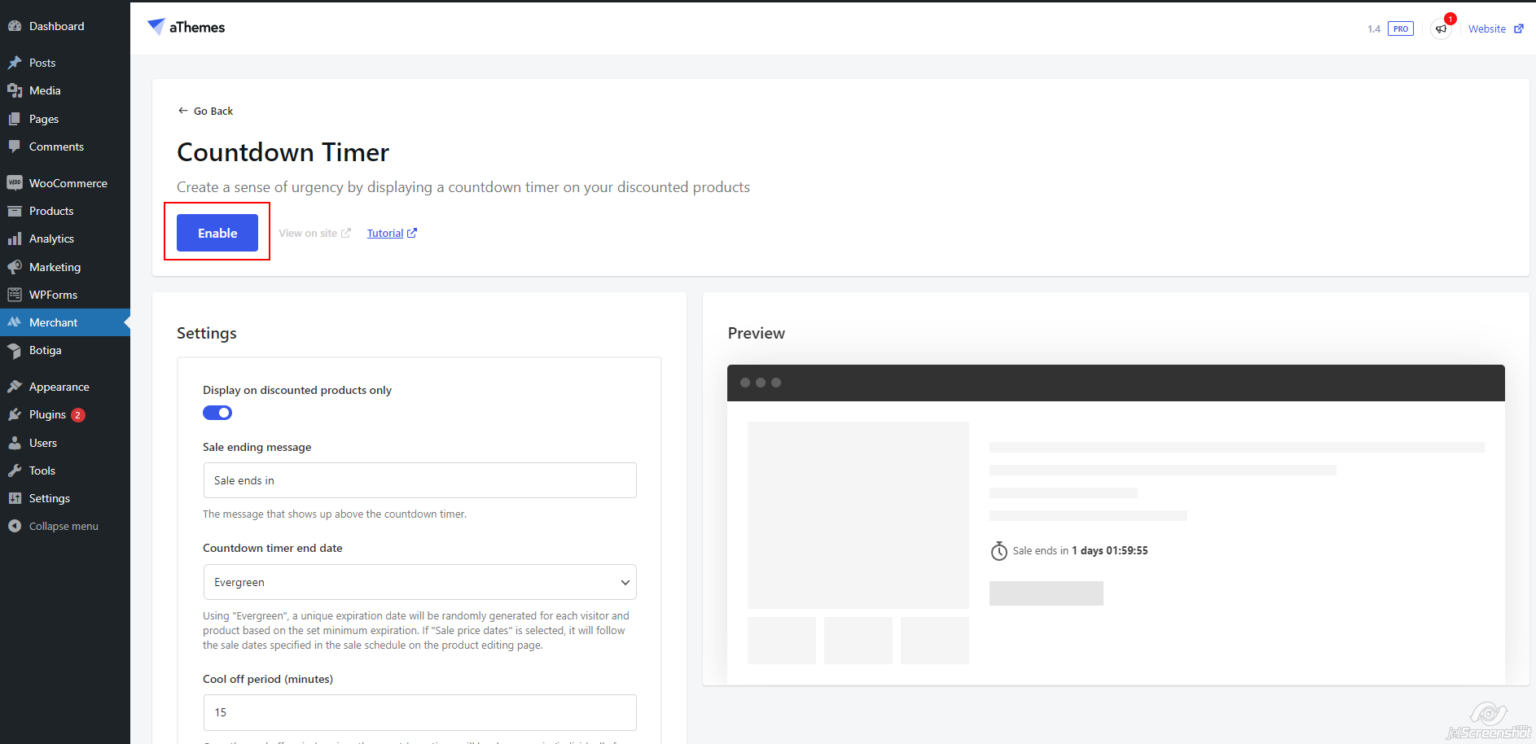Click the plugins update count badge
This screenshot has width=1536, height=744.
click(78, 415)
